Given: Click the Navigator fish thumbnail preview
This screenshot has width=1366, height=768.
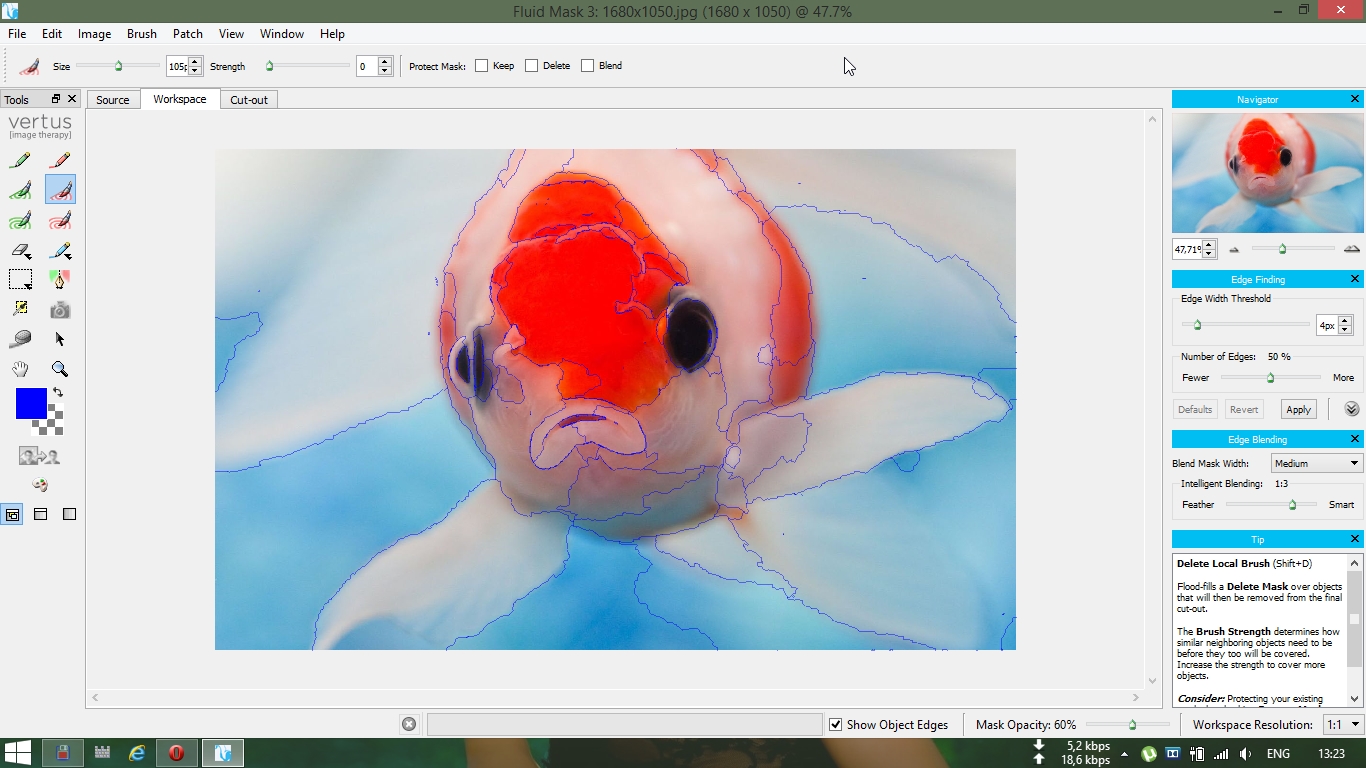Looking at the screenshot, I should tap(1267, 173).
